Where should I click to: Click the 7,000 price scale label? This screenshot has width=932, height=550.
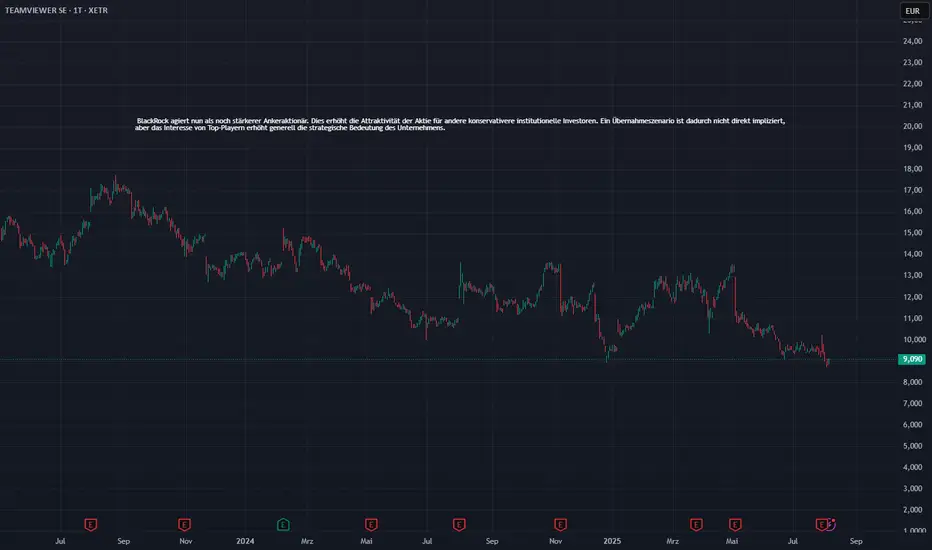912,403
